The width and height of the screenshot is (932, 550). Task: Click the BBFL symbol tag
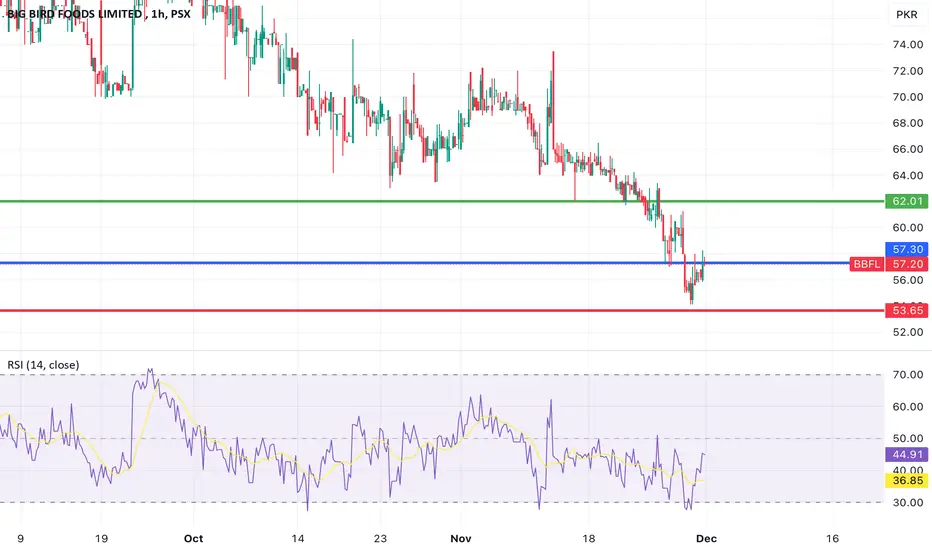[867, 263]
